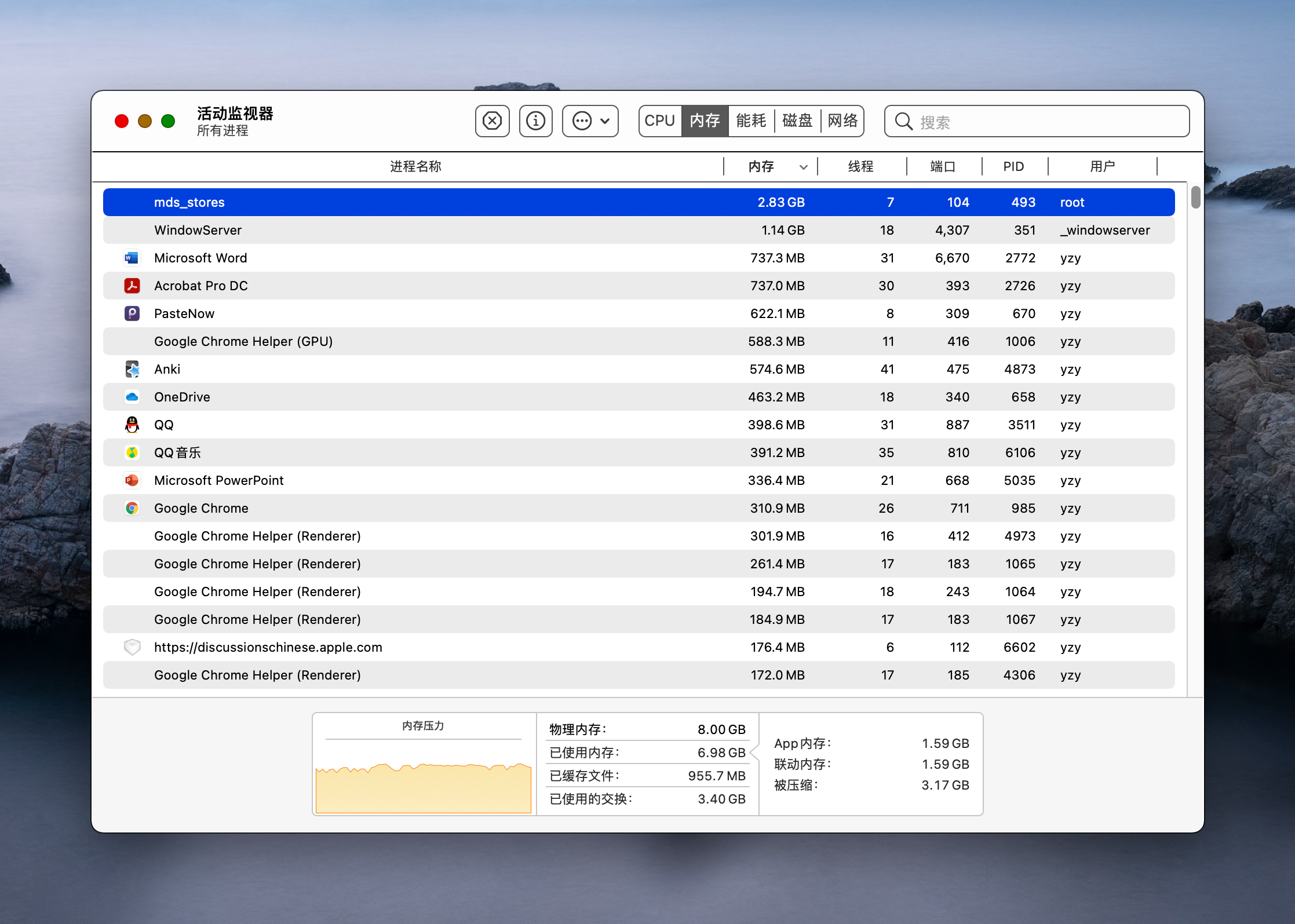Sort by the 进程名称 column header
This screenshot has height=924, width=1295.
(x=415, y=167)
